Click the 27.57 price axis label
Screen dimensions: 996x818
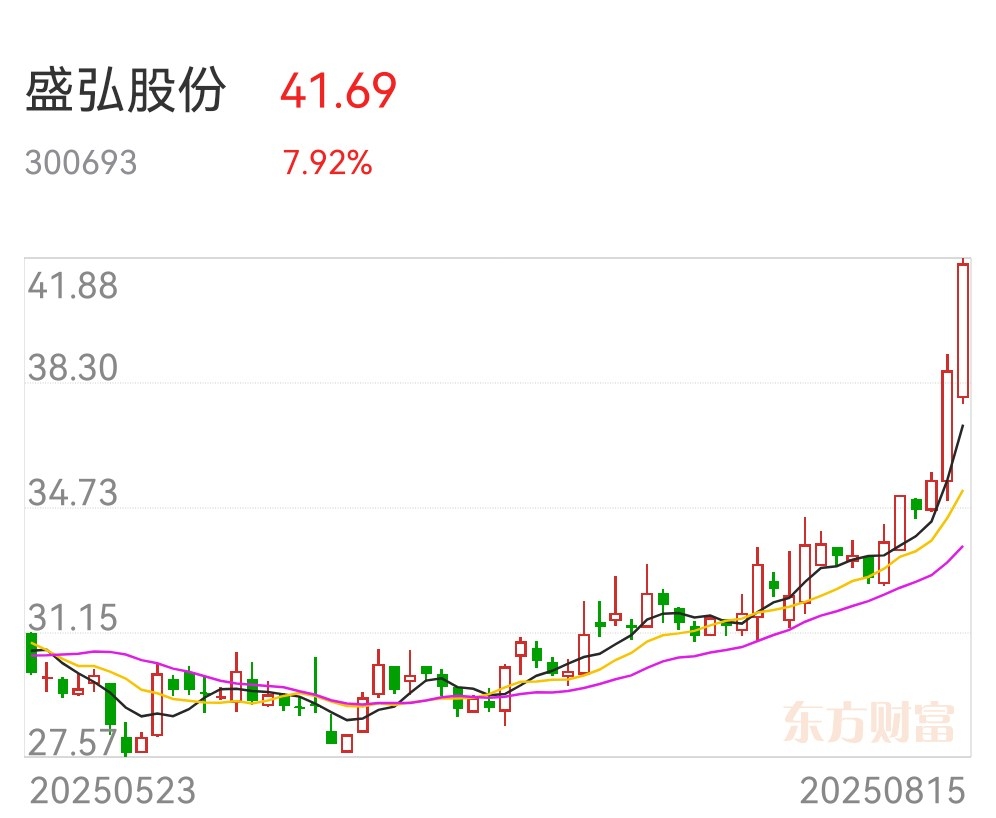coord(72,742)
